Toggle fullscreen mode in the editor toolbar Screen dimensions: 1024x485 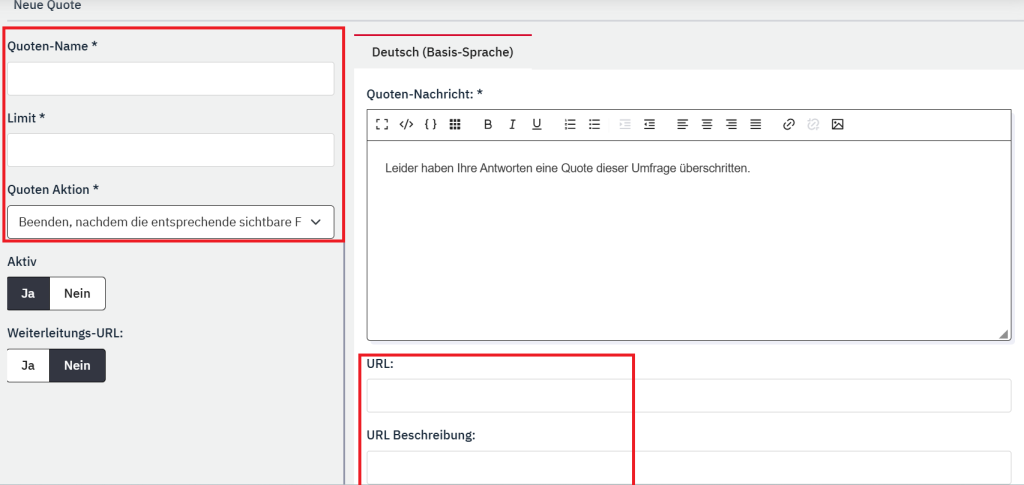coord(382,125)
